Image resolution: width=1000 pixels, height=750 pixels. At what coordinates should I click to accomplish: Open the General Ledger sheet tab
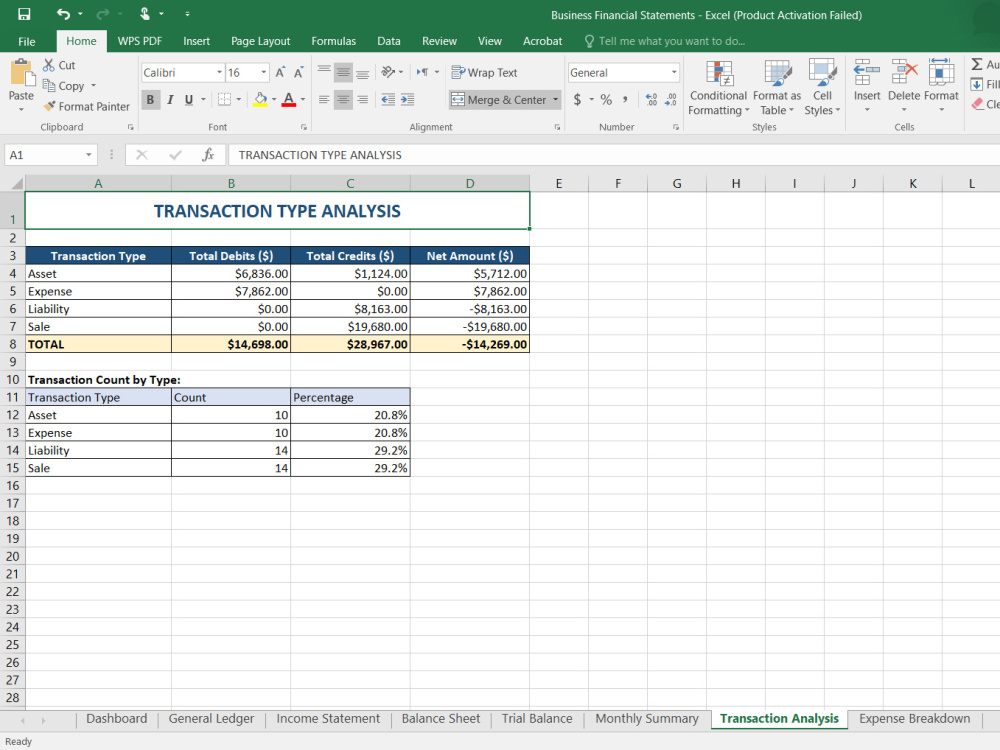[x=211, y=719]
